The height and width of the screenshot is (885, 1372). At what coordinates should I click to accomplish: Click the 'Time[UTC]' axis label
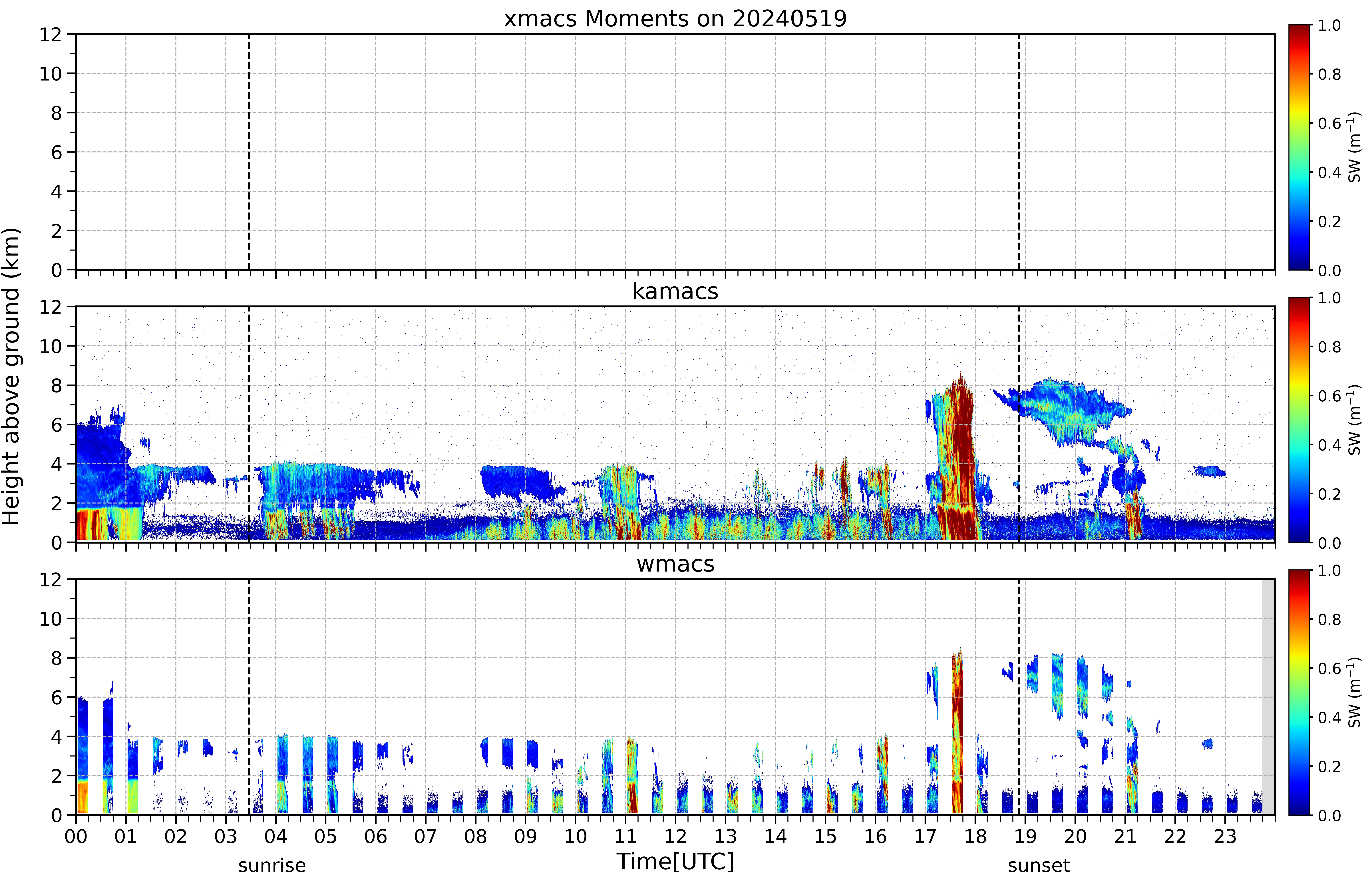(675, 861)
